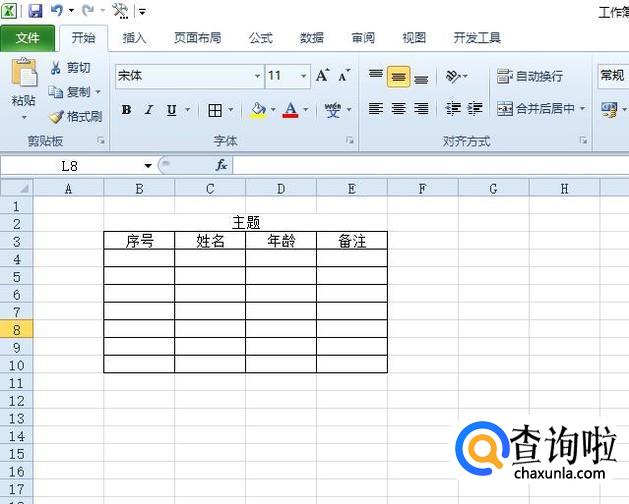The image size is (629, 504).
Task: Click the Cut scissors icon
Action: click(55, 67)
